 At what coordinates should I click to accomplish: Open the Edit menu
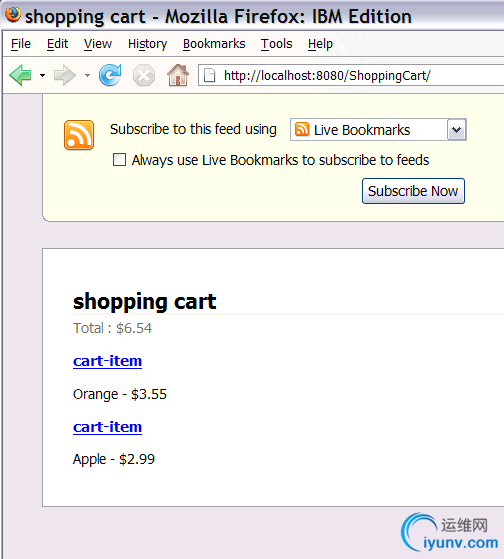click(x=57, y=44)
